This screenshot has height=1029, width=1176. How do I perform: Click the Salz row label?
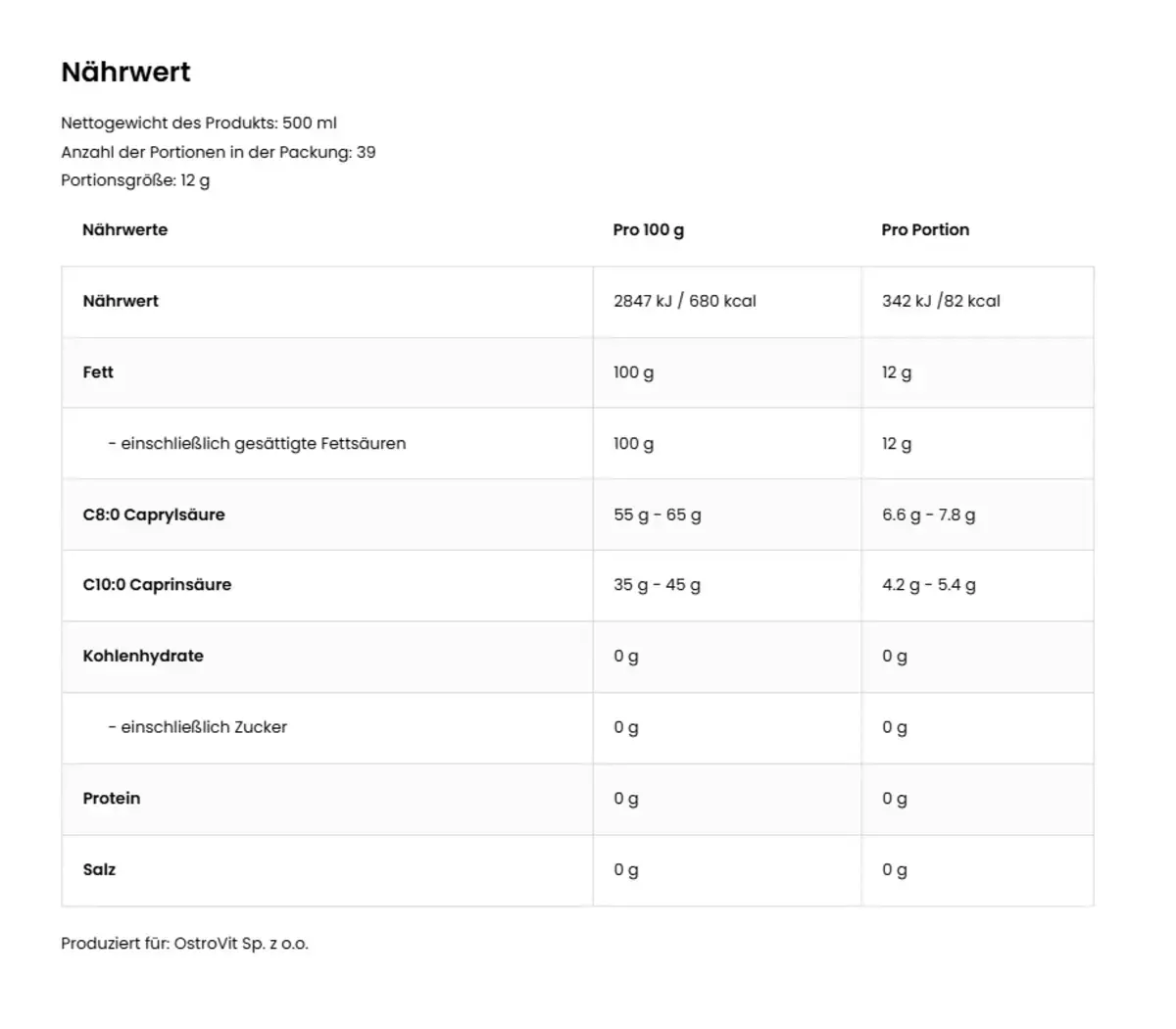[x=99, y=869]
